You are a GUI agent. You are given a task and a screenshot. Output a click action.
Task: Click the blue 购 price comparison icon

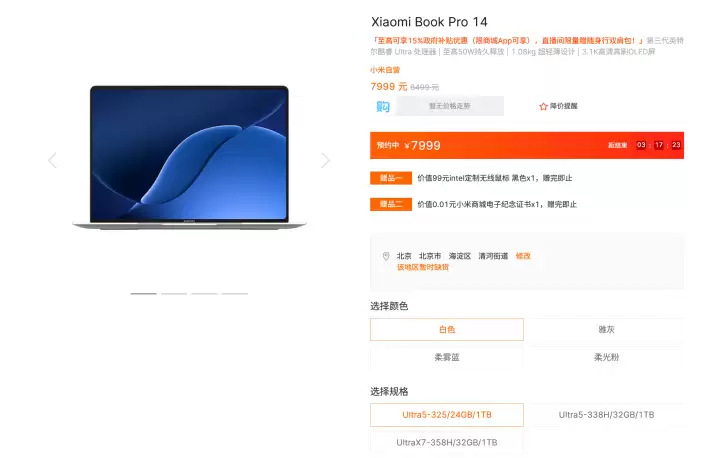[x=383, y=106]
